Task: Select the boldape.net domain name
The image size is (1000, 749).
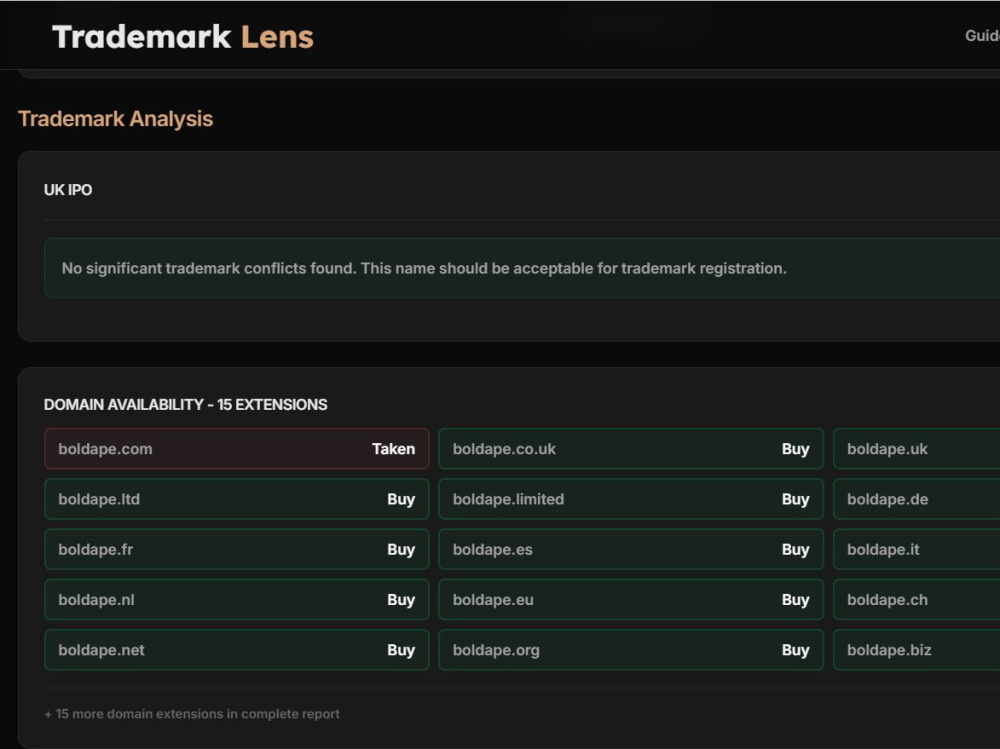Action: pyautogui.click(x=101, y=651)
